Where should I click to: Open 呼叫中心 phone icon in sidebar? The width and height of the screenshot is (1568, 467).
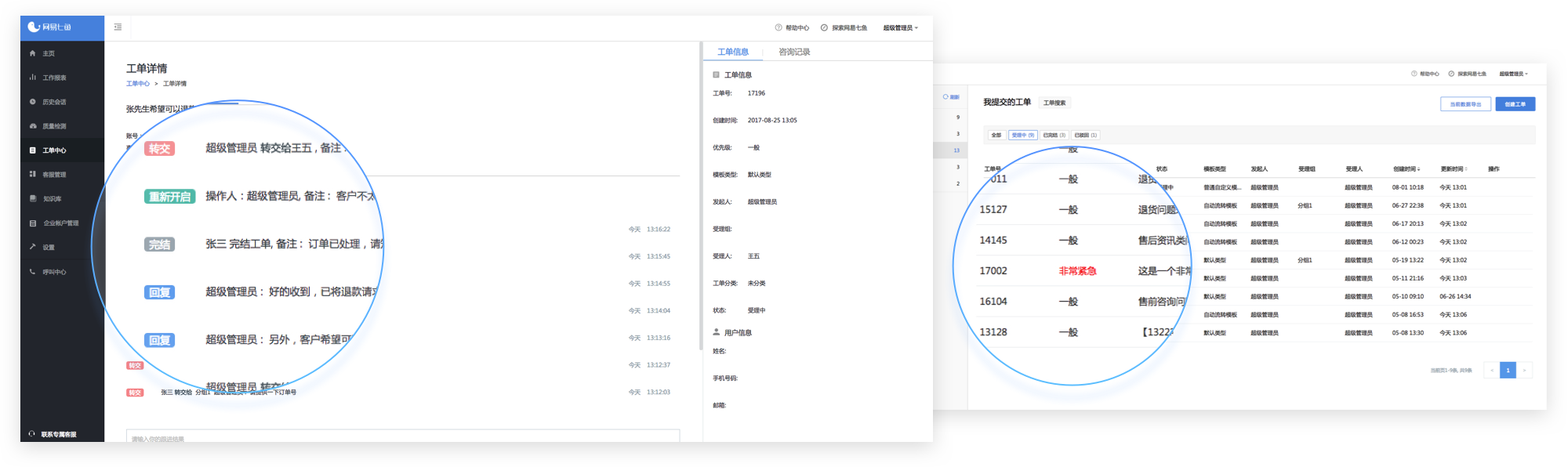pos(33,272)
